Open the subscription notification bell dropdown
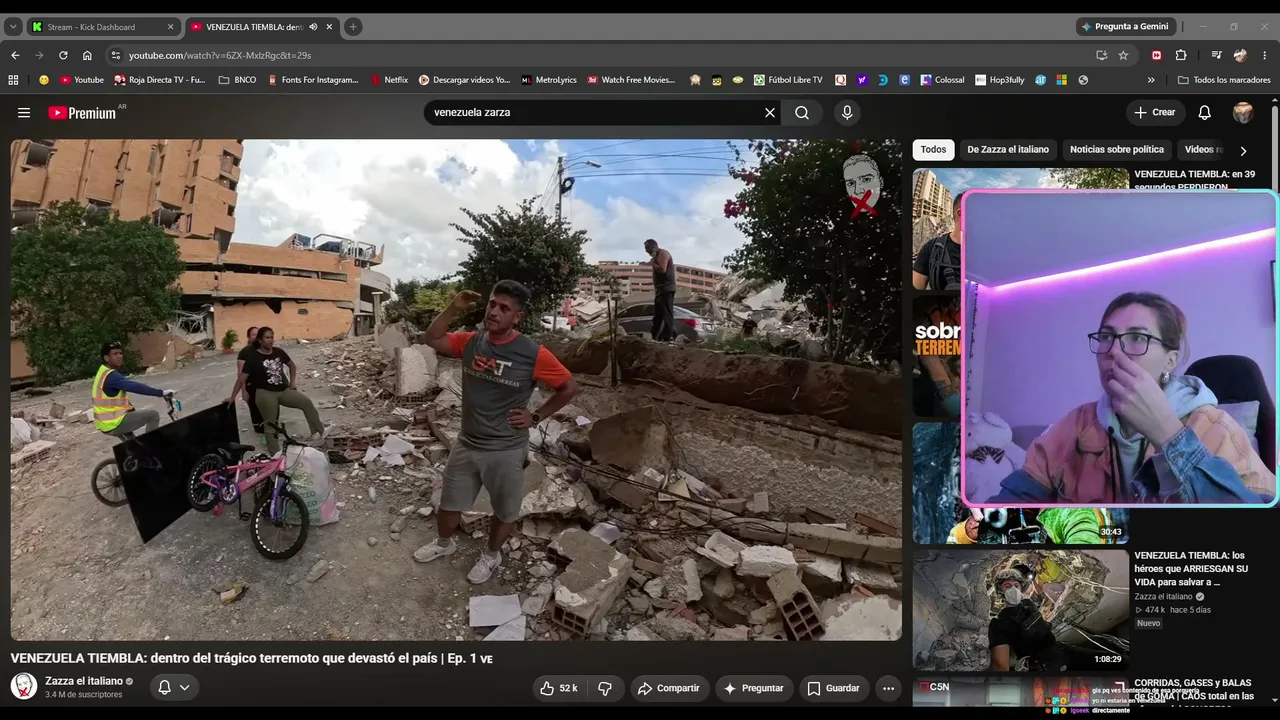Screen dimensions: 1280x720 pyautogui.click(x=173, y=687)
